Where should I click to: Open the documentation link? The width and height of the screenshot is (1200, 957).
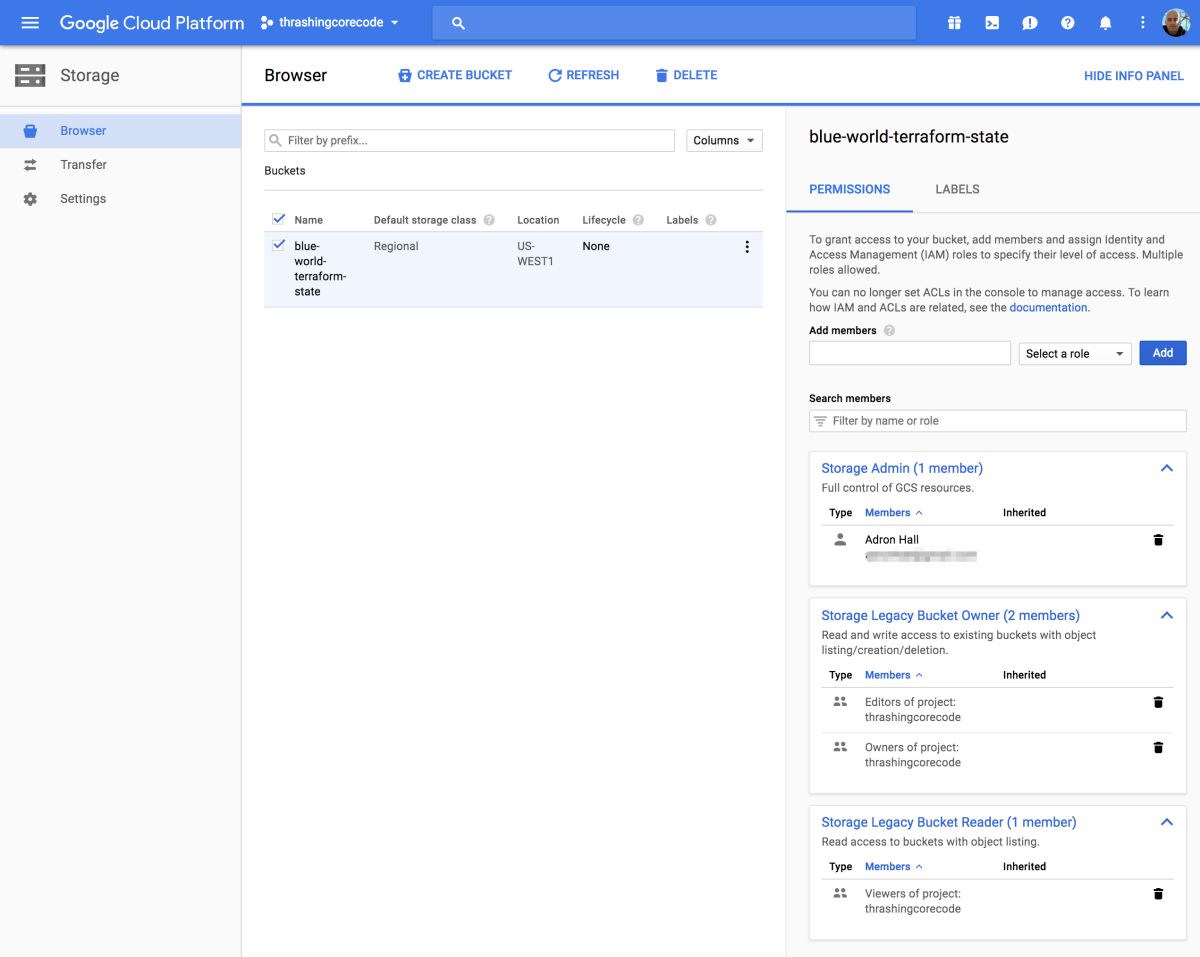(1048, 308)
